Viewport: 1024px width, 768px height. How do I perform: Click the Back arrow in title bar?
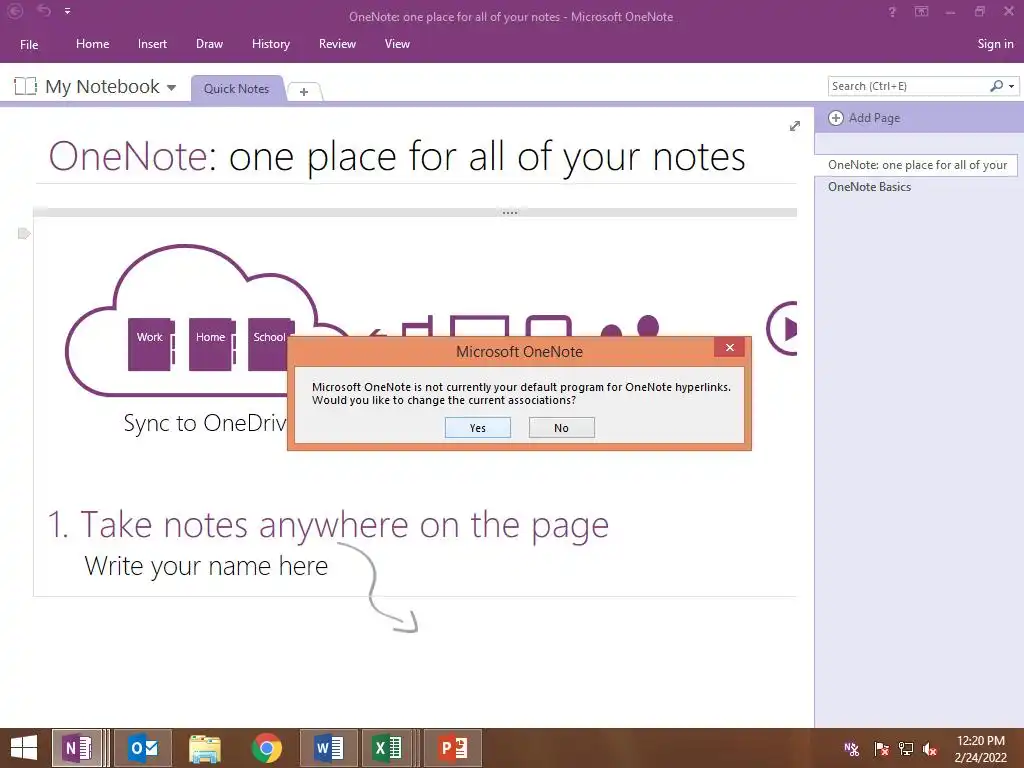15,11
